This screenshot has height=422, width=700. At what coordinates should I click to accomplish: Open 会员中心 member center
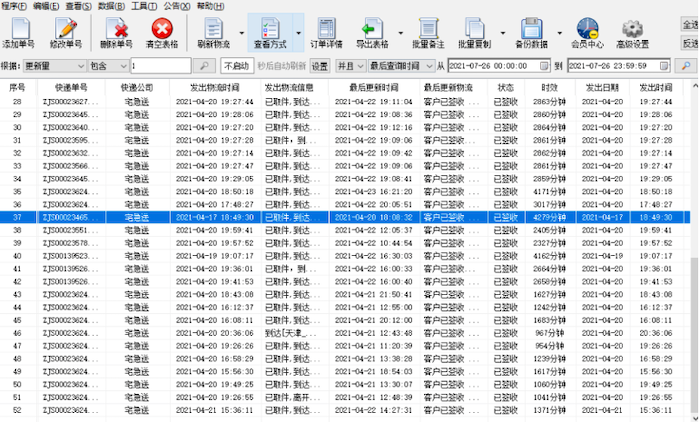(x=588, y=32)
